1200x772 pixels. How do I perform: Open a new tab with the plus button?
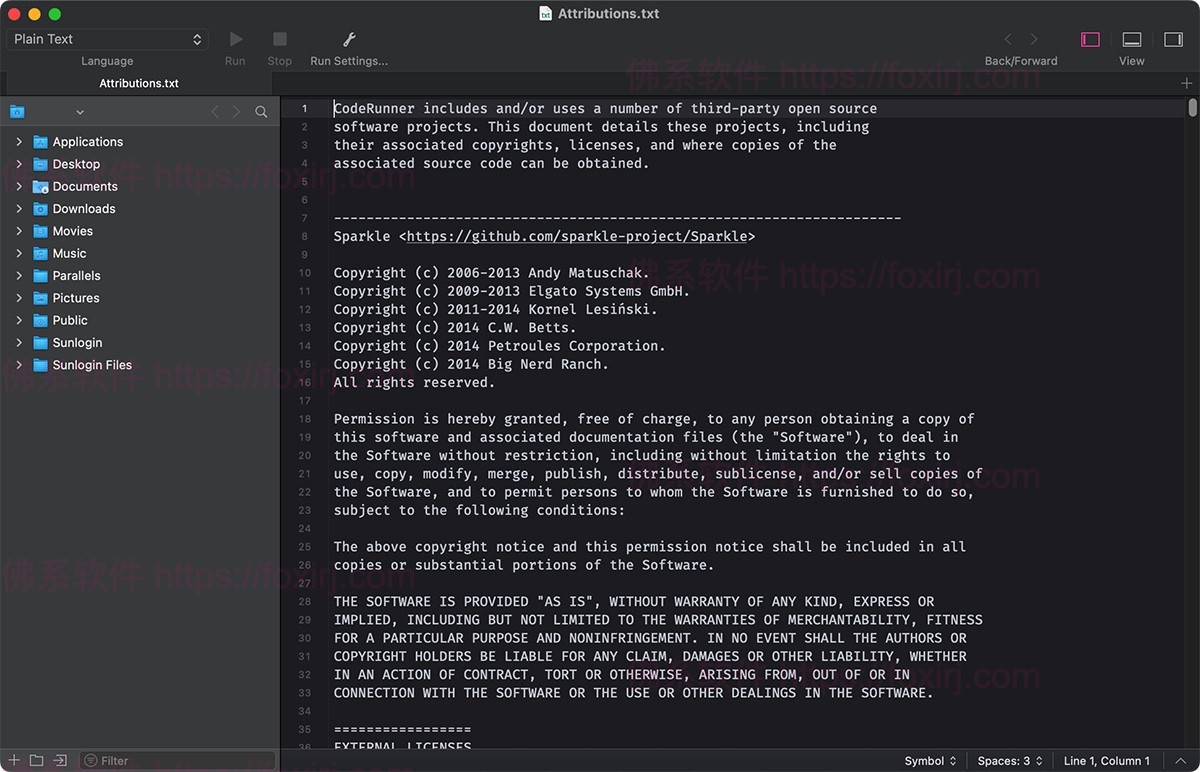(x=1186, y=84)
